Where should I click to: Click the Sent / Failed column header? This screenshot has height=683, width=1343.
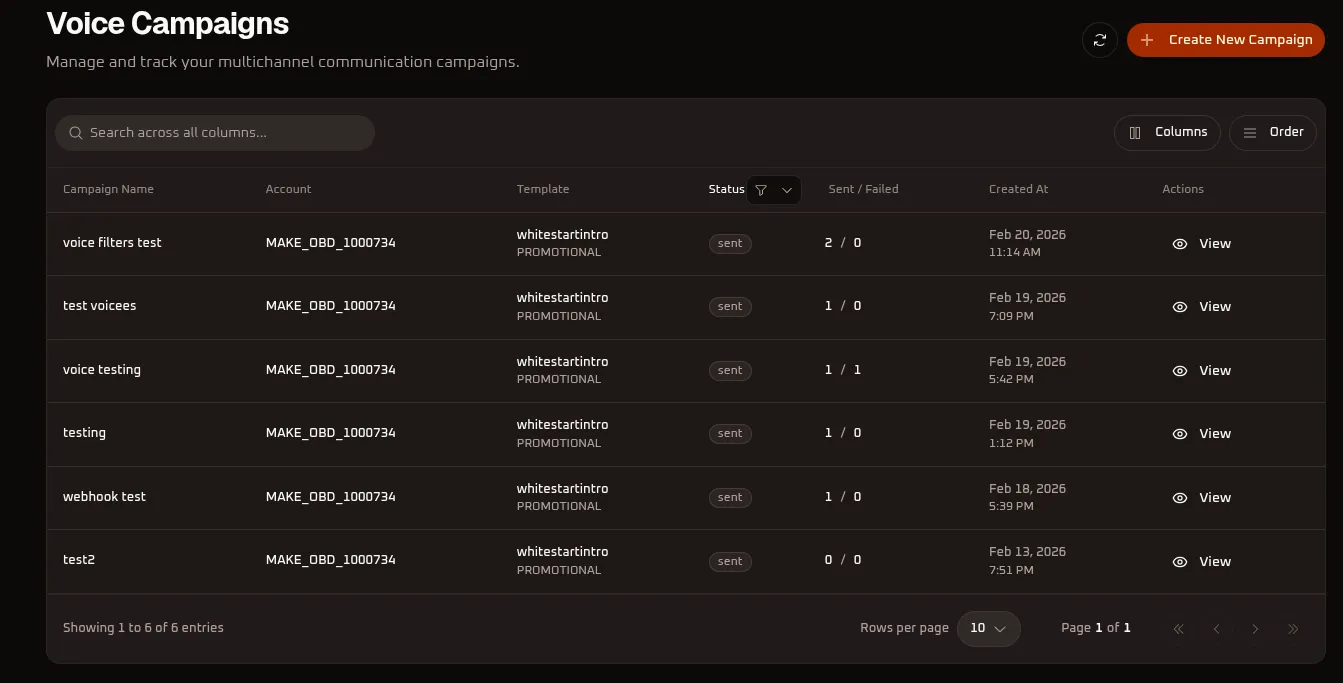[864, 189]
